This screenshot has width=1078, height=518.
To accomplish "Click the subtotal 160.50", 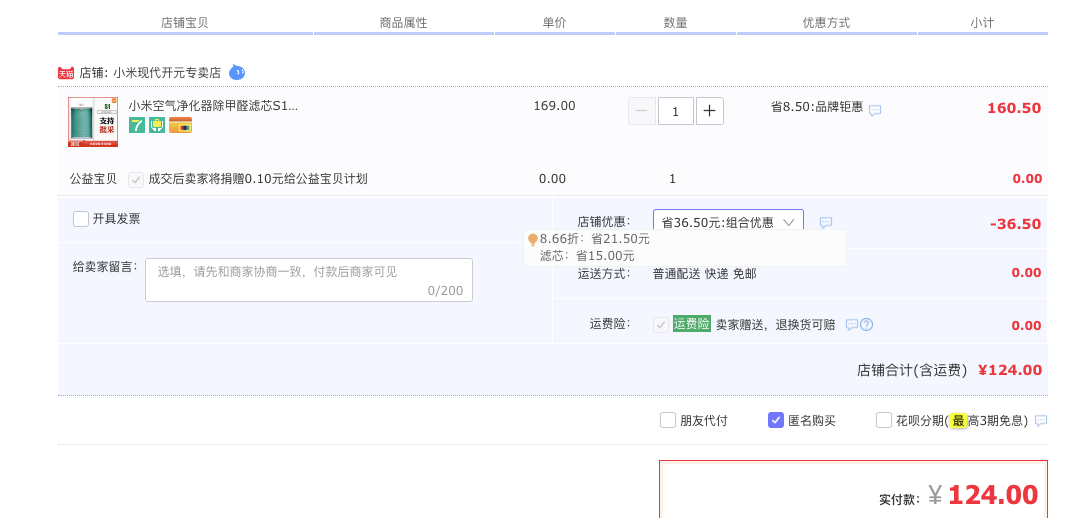I will [1014, 108].
